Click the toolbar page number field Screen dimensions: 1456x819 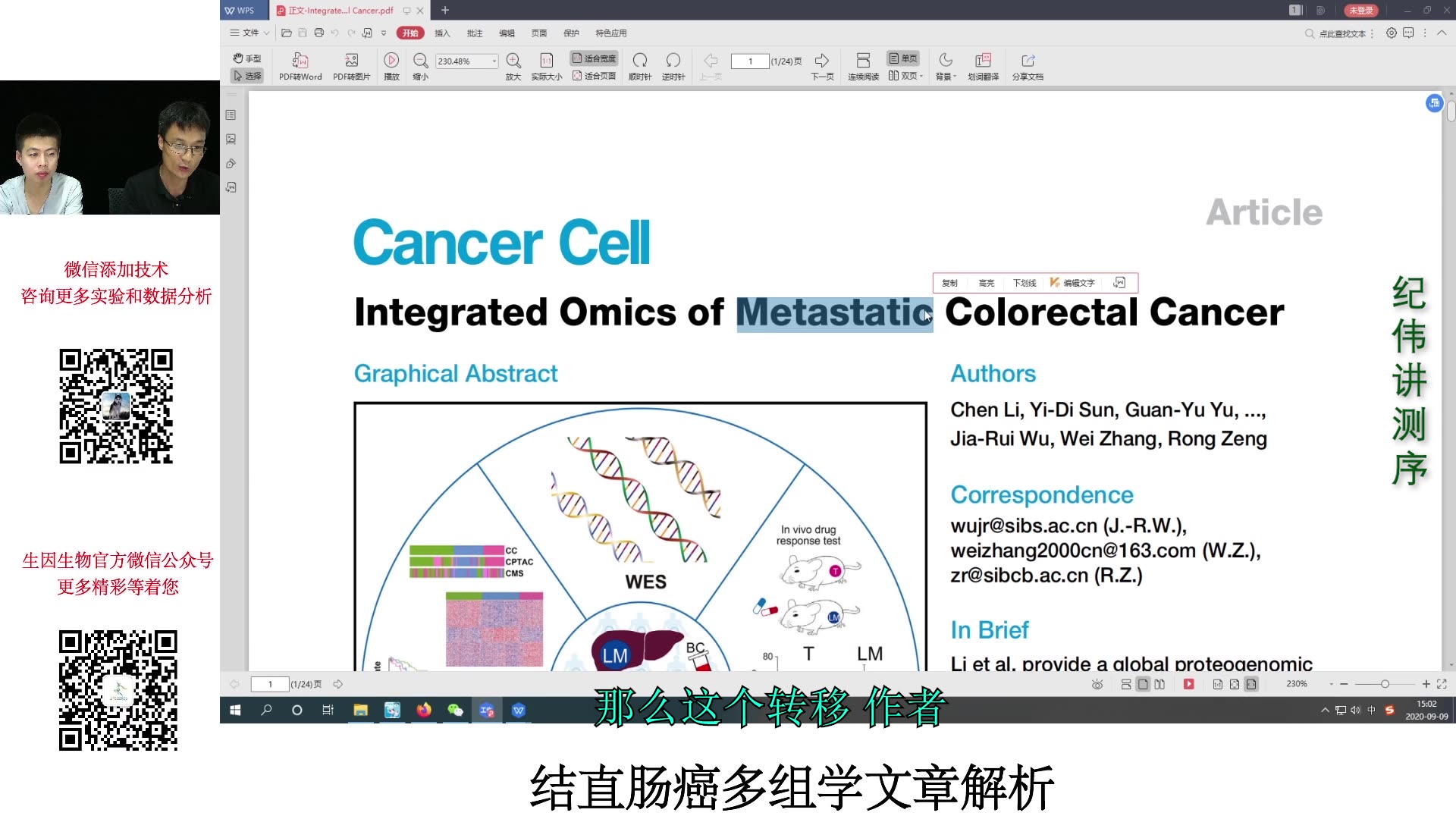(x=750, y=61)
